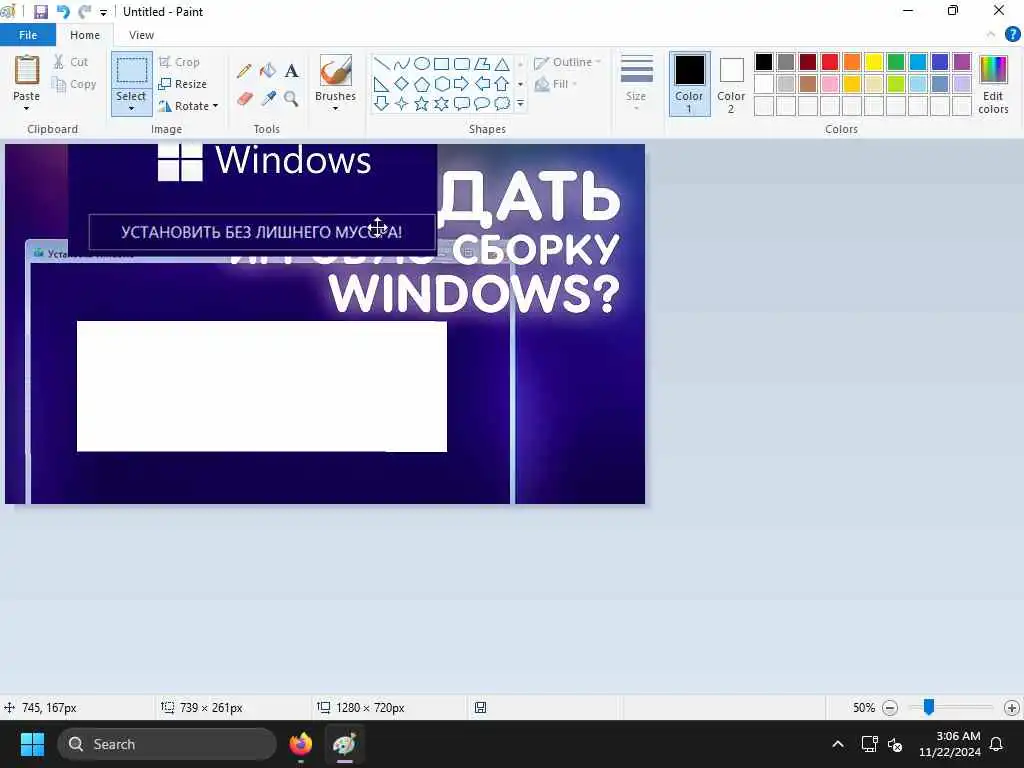The width and height of the screenshot is (1024, 768).
Task: Click the zoom in plus button
Action: click(x=1012, y=707)
